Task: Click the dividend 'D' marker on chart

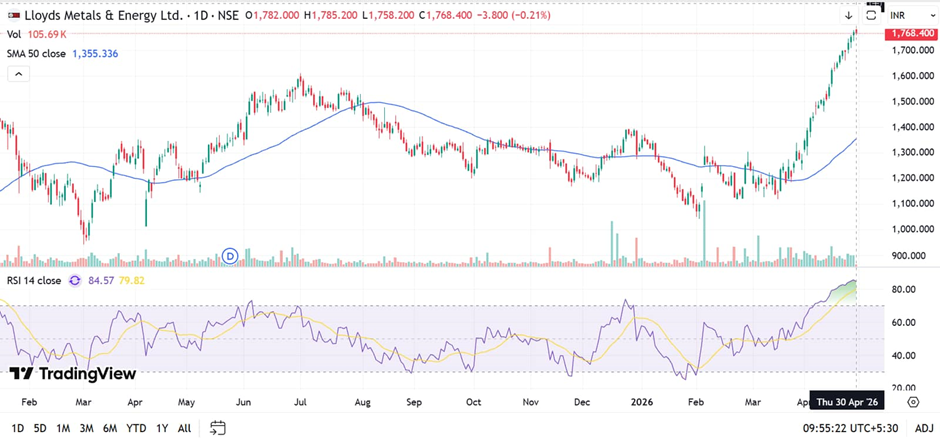Action: pyautogui.click(x=231, y=256)
